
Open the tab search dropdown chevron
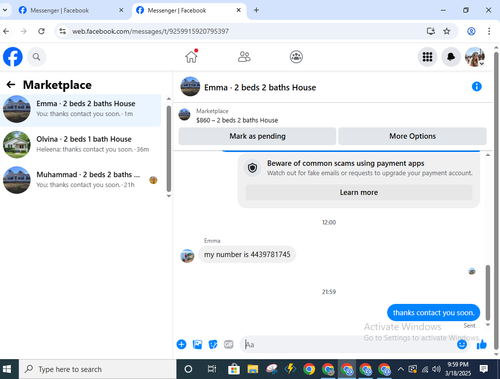5,10
